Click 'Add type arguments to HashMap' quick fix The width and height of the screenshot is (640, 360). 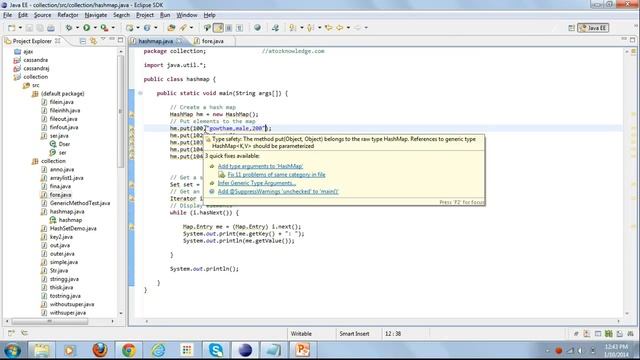(260, 166)
